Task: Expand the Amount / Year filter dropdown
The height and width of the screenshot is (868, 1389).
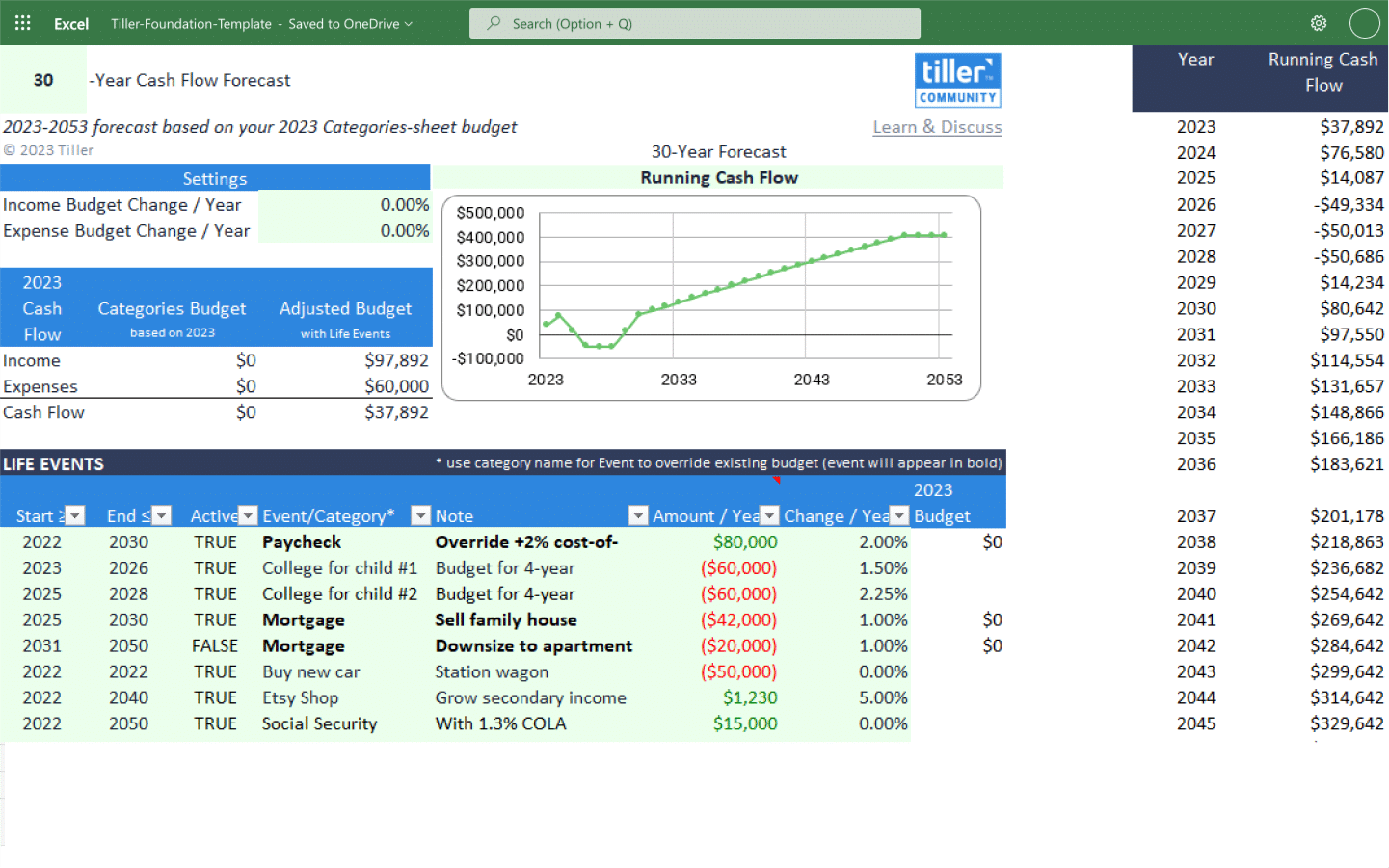Action: (769, 516)
